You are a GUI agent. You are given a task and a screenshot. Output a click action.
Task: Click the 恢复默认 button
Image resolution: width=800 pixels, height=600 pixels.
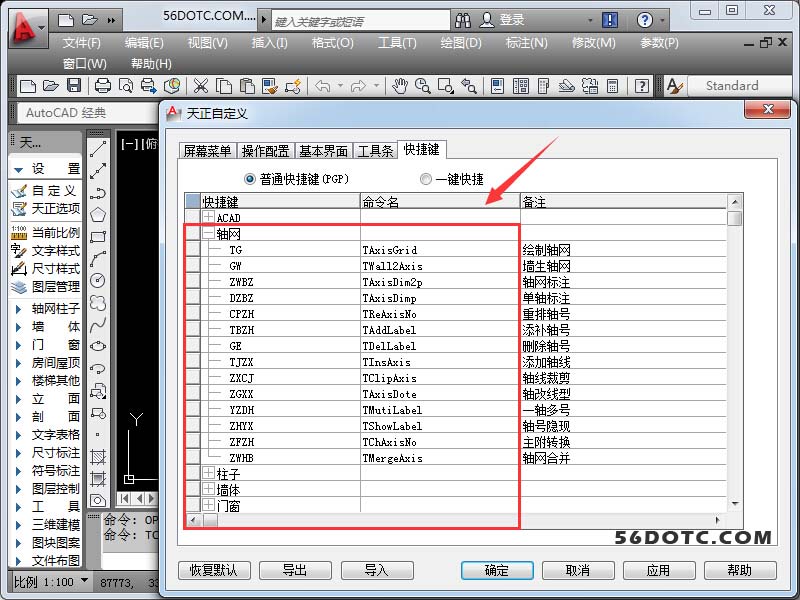(x=214, y=570)
